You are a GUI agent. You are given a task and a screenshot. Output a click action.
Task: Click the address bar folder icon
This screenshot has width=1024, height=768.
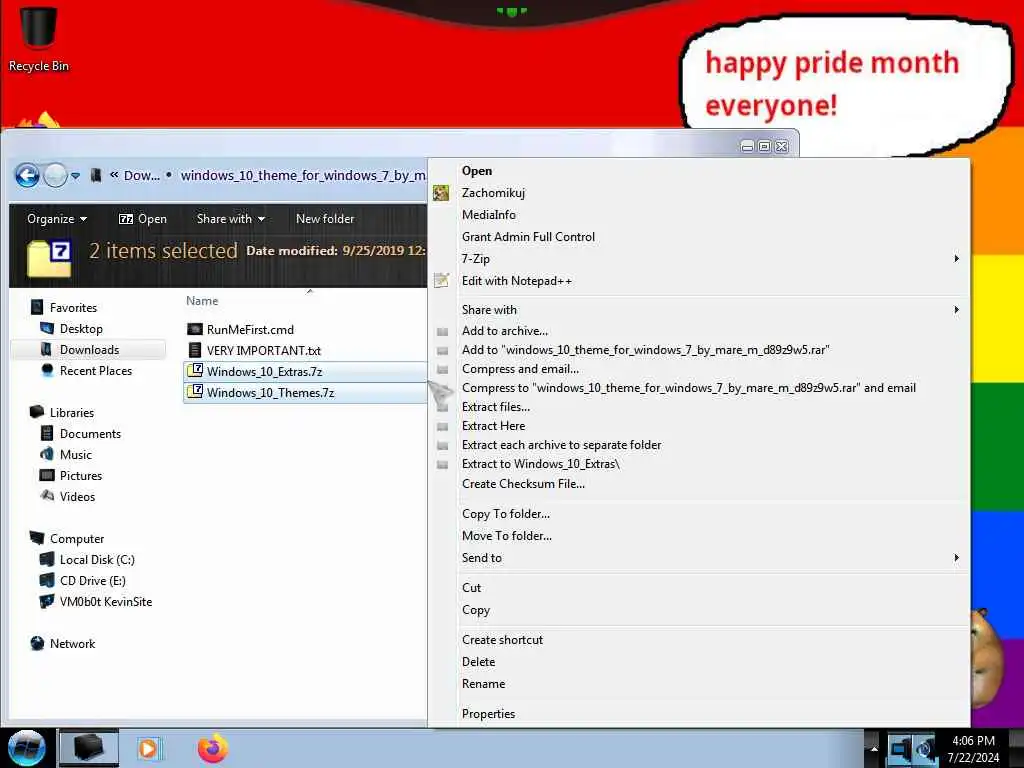point(96,175)
